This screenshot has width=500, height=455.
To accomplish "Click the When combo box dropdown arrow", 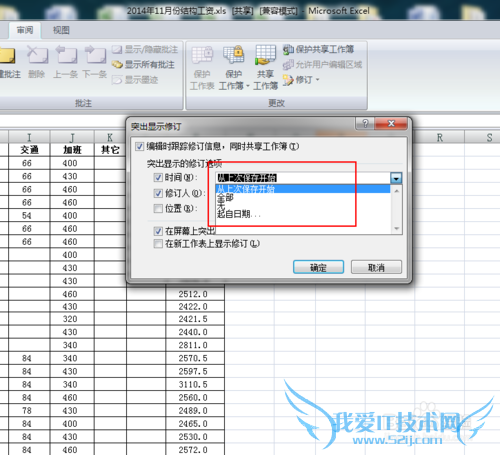I will tap(396, 178).
